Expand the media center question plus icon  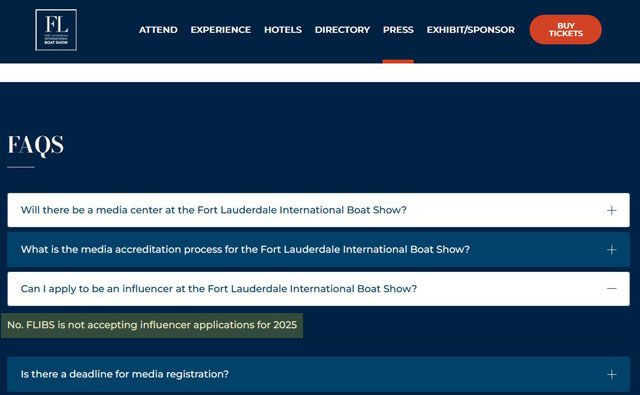click(611, 210)
